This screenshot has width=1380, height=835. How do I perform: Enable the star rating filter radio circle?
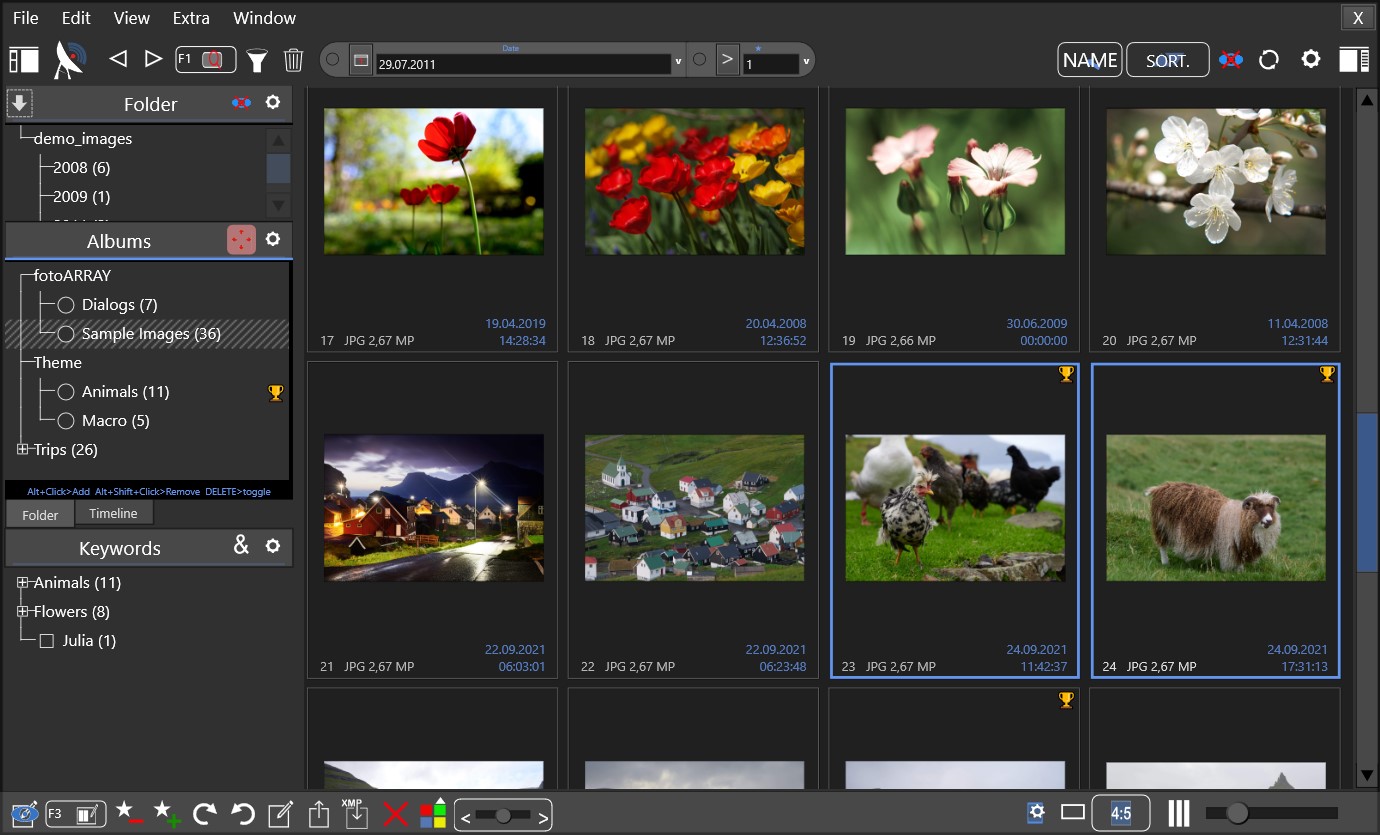[x=700, y=60]
